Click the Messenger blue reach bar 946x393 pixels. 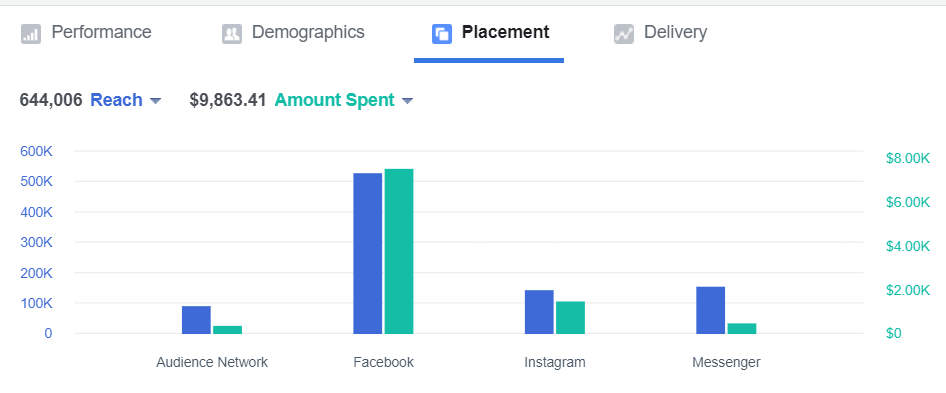[x=711, y=310]
